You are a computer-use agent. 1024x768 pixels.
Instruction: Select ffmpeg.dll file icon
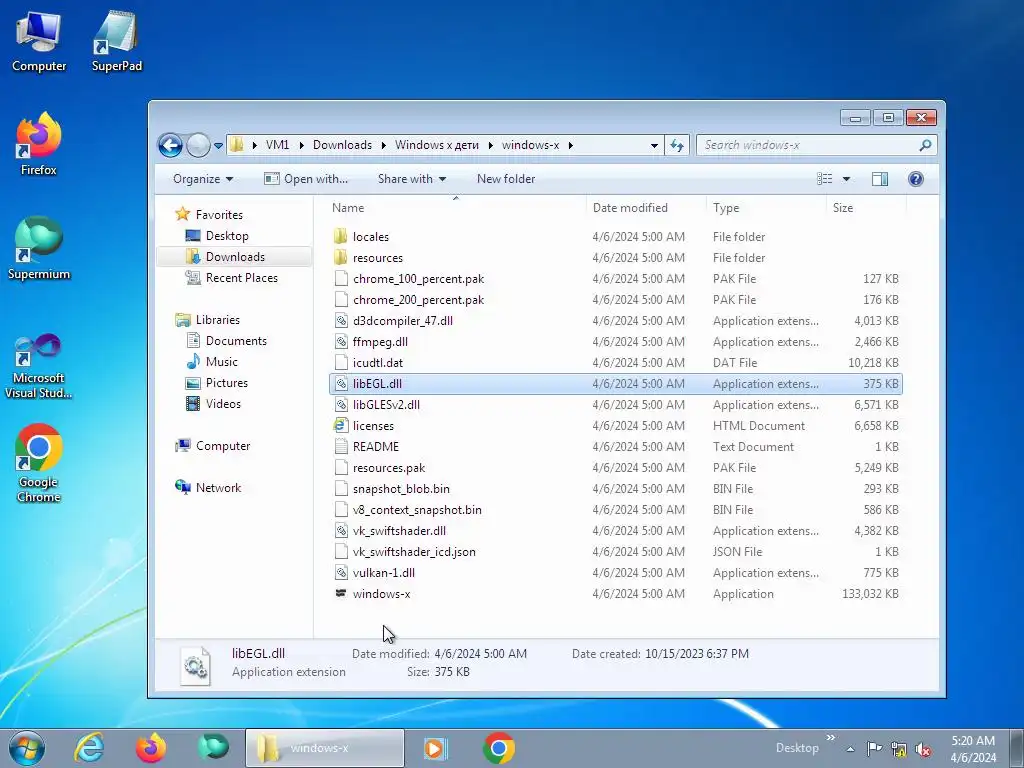coord(340,342)
